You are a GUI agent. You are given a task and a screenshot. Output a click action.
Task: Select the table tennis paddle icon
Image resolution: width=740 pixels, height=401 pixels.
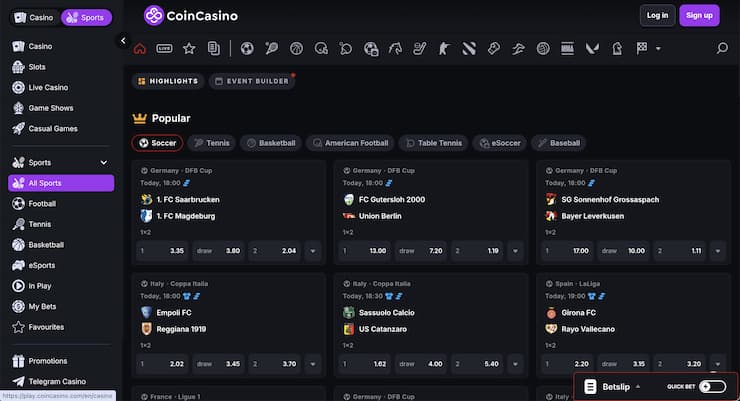click(x=345, y=49)
